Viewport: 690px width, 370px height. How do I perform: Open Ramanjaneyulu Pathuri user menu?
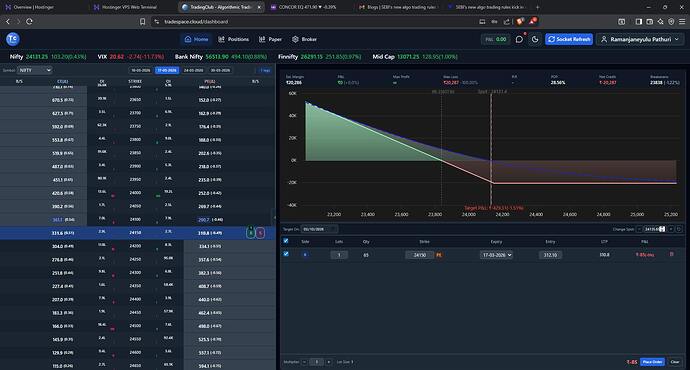pyautogui.click(x=640, y=39)
